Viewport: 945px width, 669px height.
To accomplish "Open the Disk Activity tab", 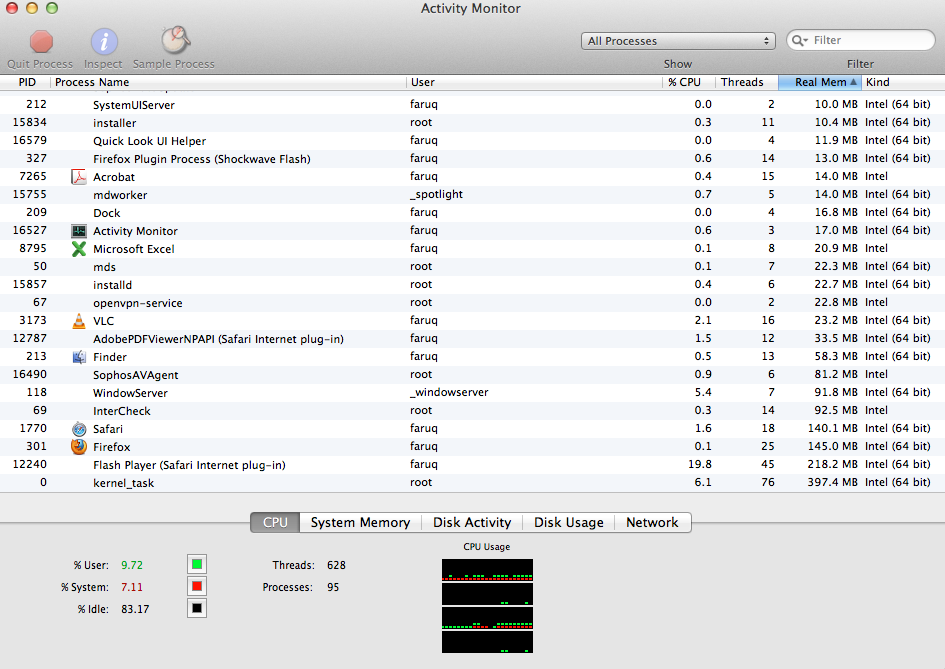I will click(472, 523).
